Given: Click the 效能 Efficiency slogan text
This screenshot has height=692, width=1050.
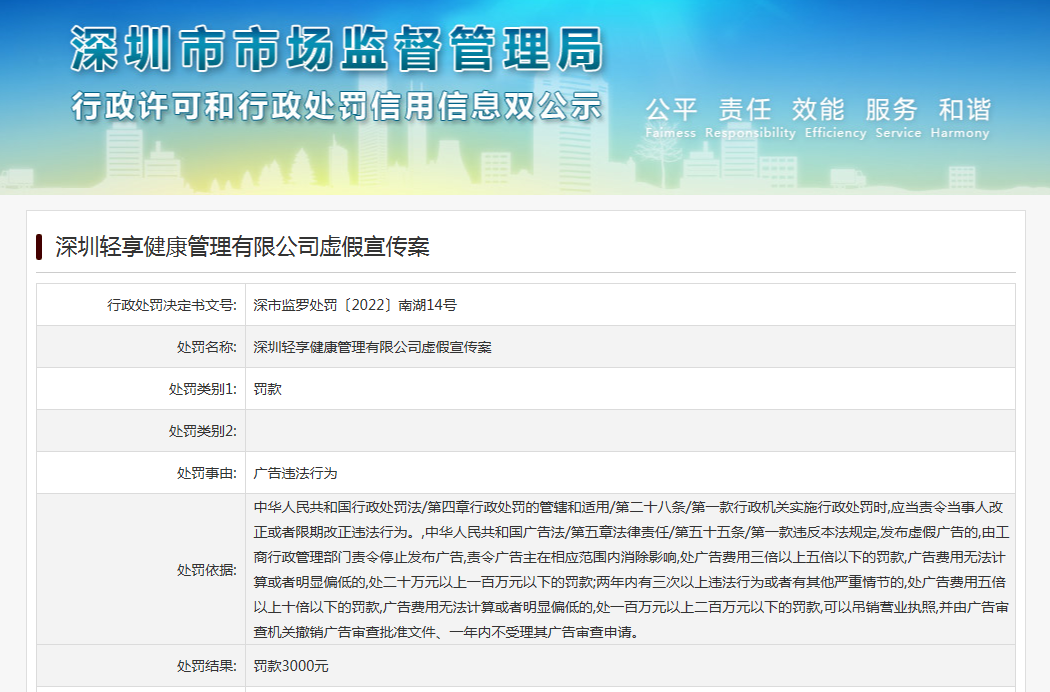Looking at the screenshot, I should click(x=835, y=118).
